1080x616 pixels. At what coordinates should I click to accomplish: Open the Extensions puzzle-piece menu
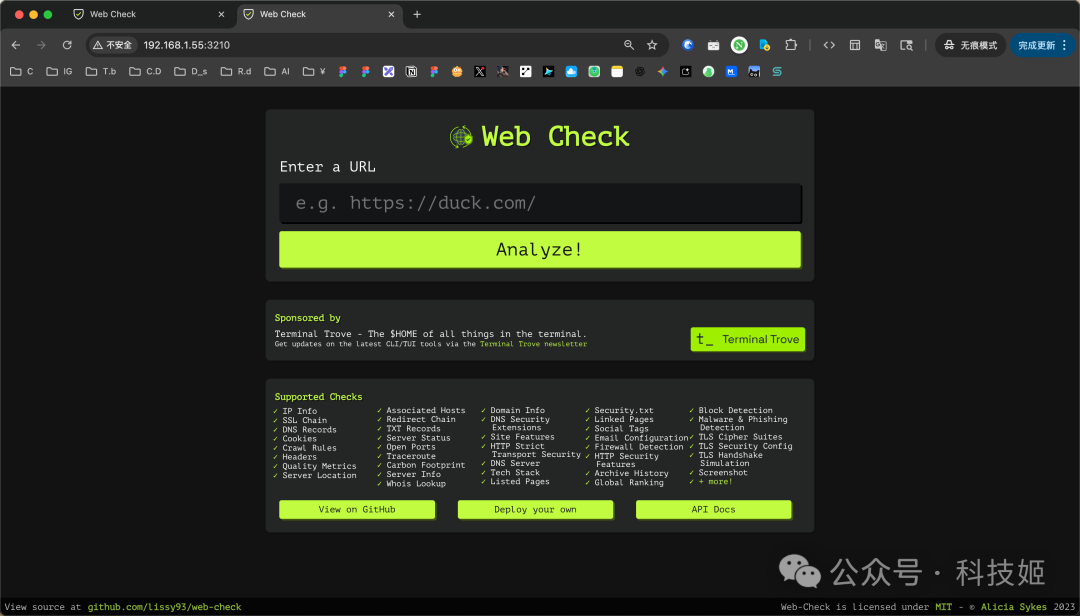point(791,45)
